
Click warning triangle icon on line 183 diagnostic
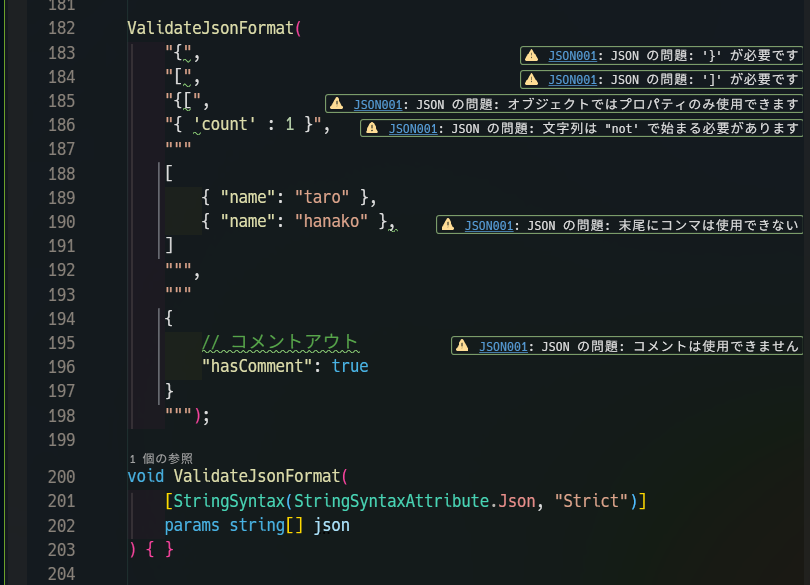pos(532,55)
